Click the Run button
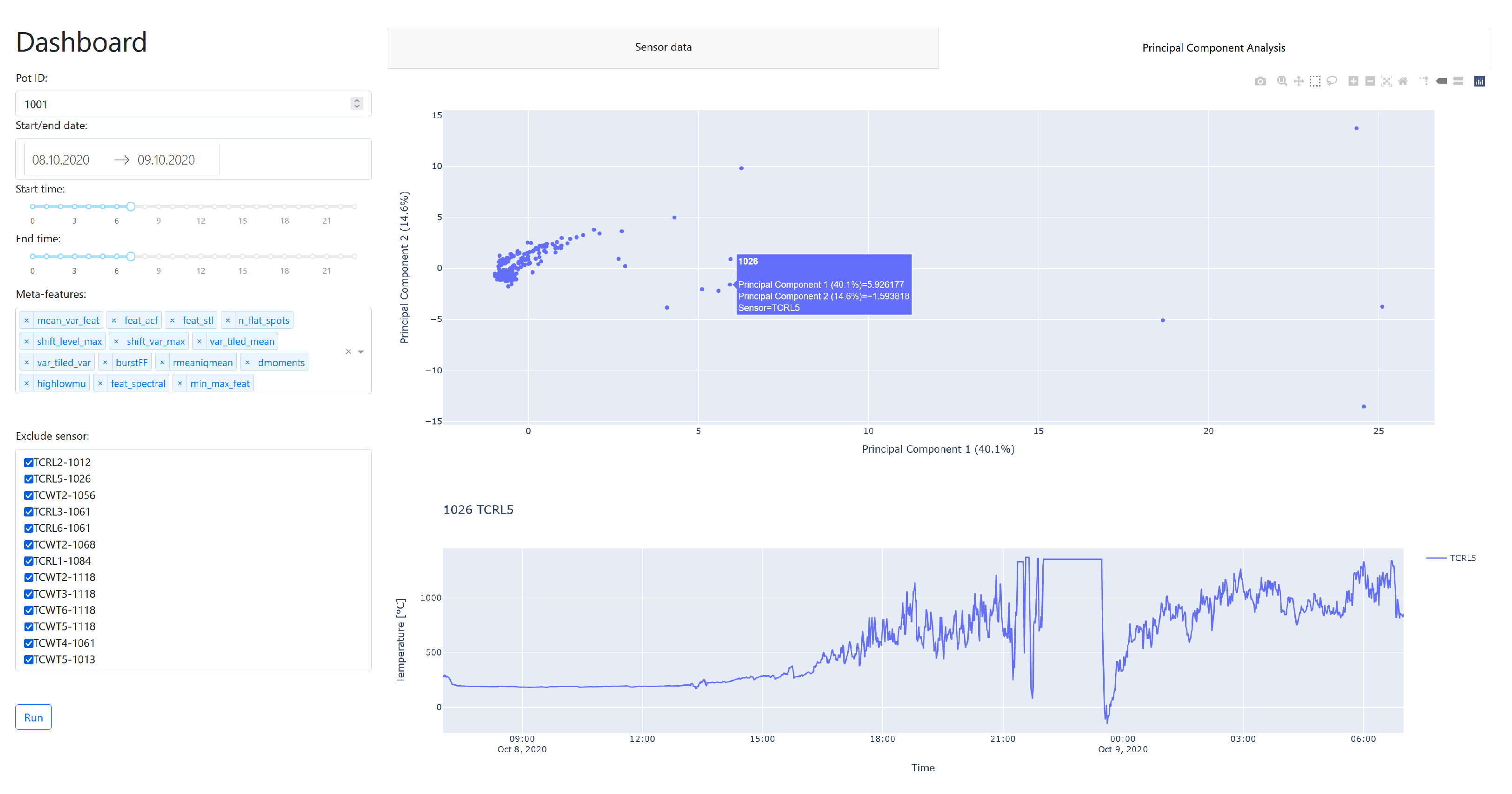Screen dimensions: 1512x794 point(33,717)
